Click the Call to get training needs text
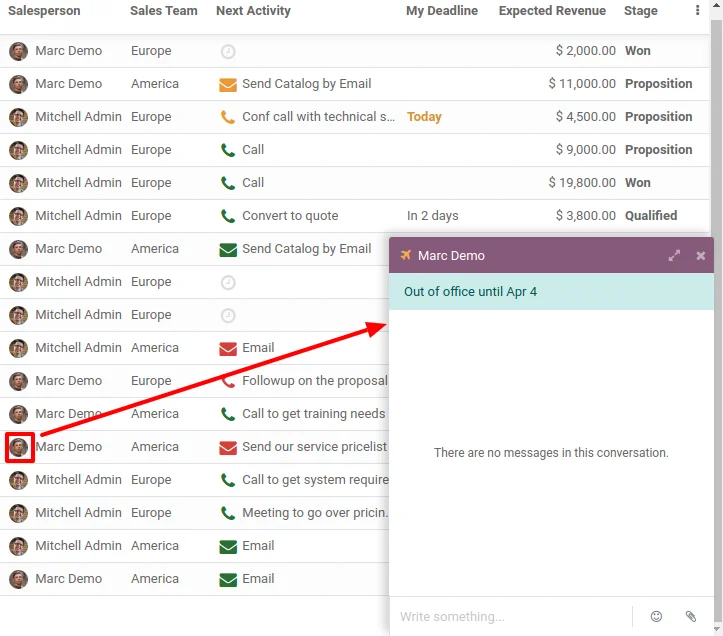The width and height of the screenshot is (723, 636). point(314,414)
